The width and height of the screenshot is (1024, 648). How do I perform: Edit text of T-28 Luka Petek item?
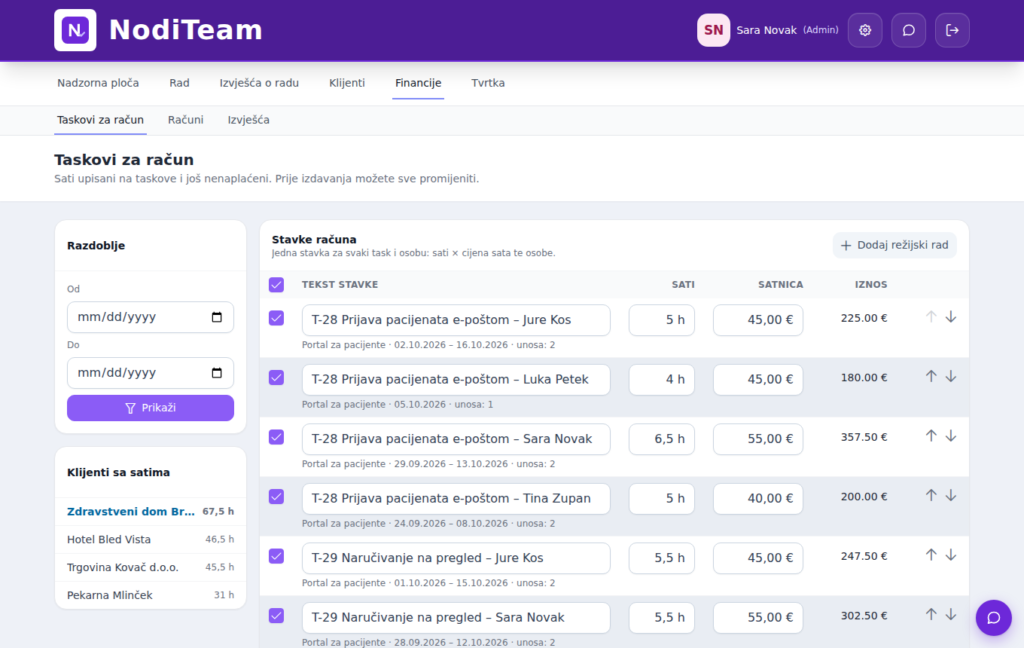(x=456, y=380)
